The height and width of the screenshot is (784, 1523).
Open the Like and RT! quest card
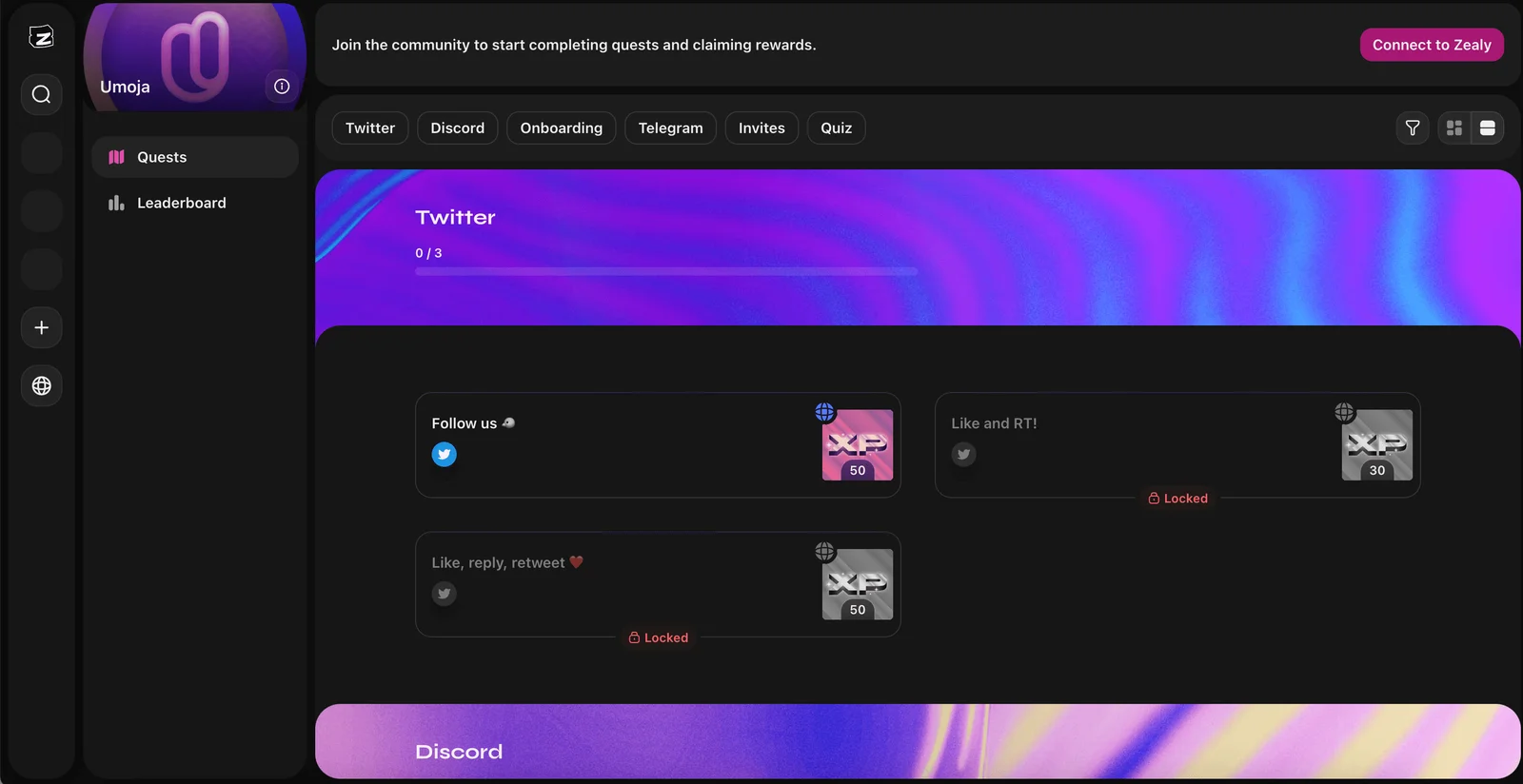tap(1177, 445)
